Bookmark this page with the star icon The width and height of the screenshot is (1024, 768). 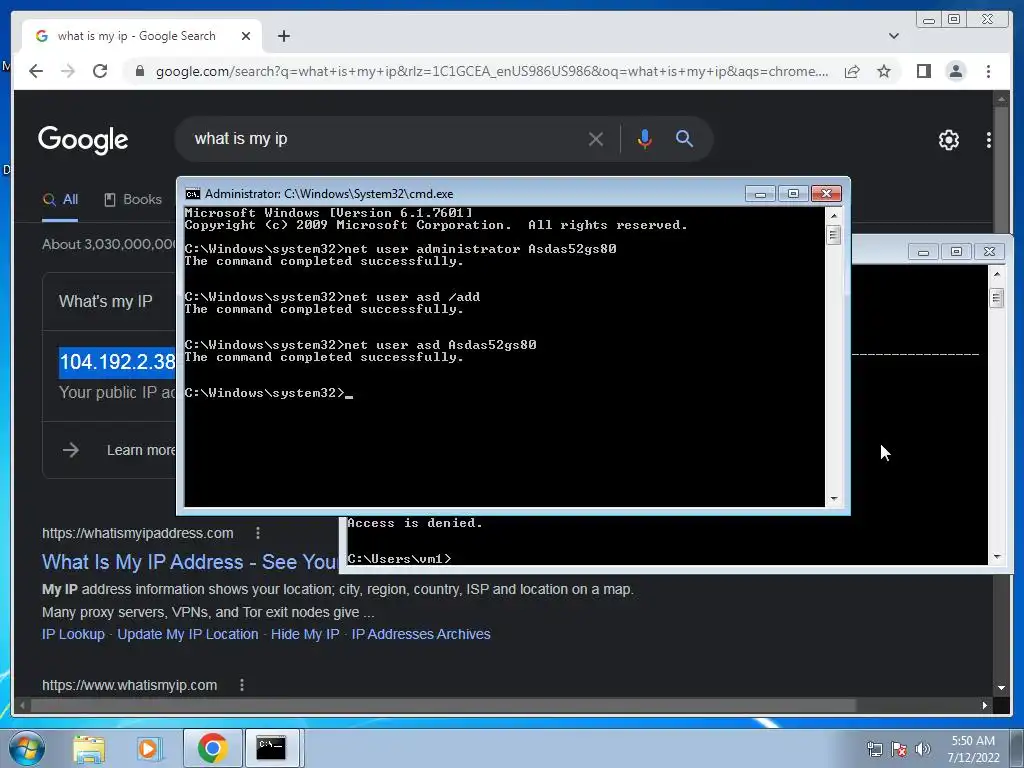click(x=884, y=71)
